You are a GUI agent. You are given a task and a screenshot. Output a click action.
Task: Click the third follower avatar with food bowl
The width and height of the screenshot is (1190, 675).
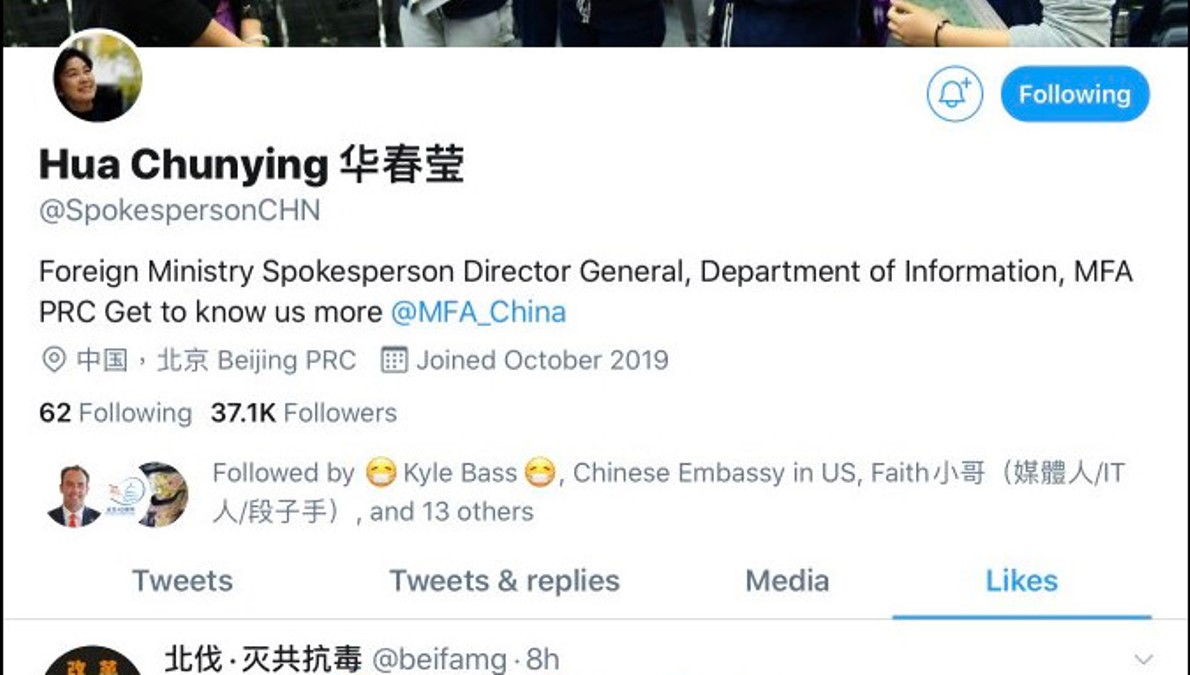(163, 495)
